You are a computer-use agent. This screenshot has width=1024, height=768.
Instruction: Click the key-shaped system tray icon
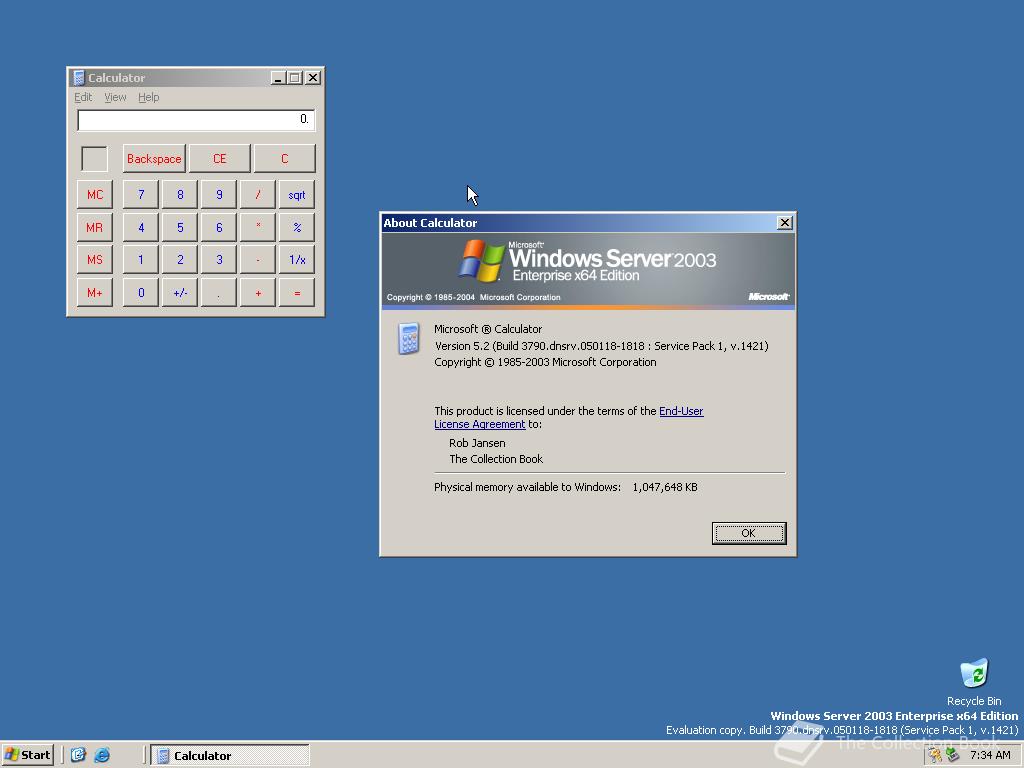point(936,756)
